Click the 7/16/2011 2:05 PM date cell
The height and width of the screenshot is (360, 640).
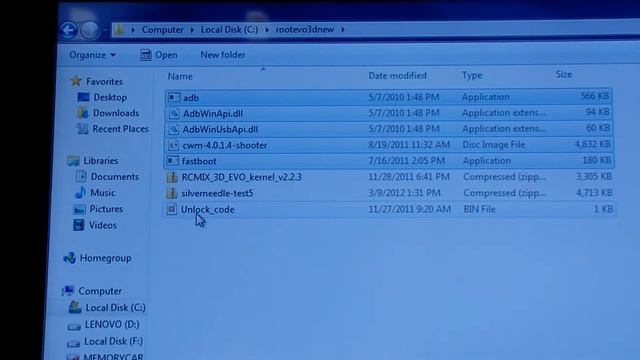tap(407, 160)
